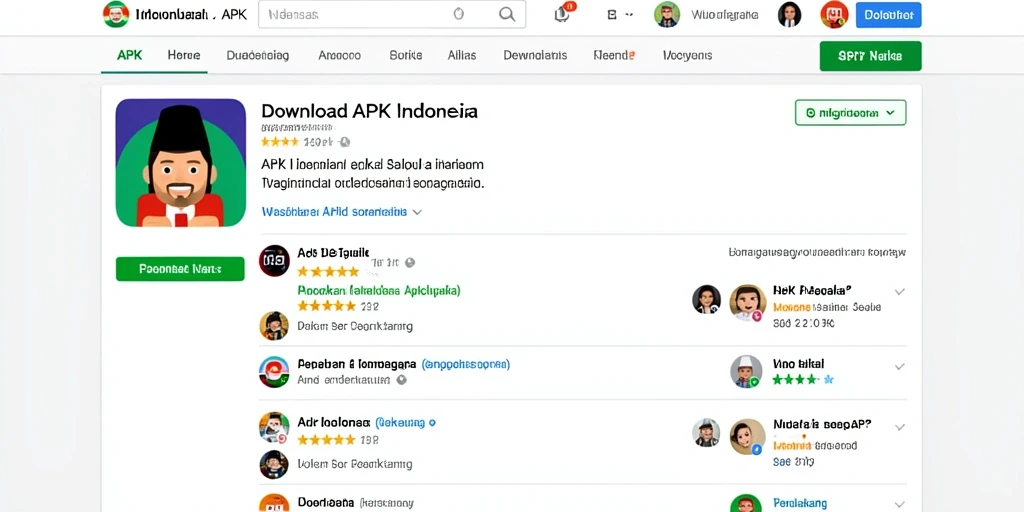This screenshot has width=1024, height=512.
Task: Expand the Wasöhtaner AHid soreneidits link
Action: [x=342, y=212]
